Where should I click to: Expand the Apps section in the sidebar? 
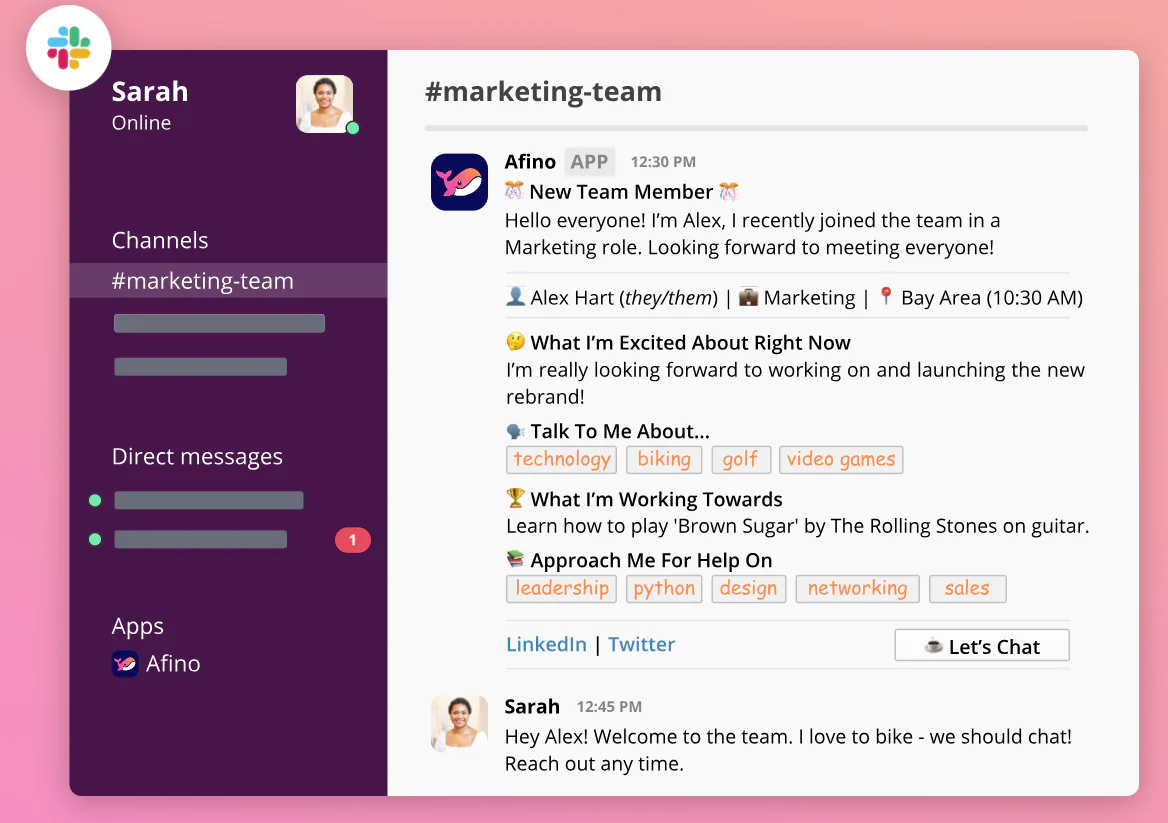pyautogui.click(x=137, y=626)
